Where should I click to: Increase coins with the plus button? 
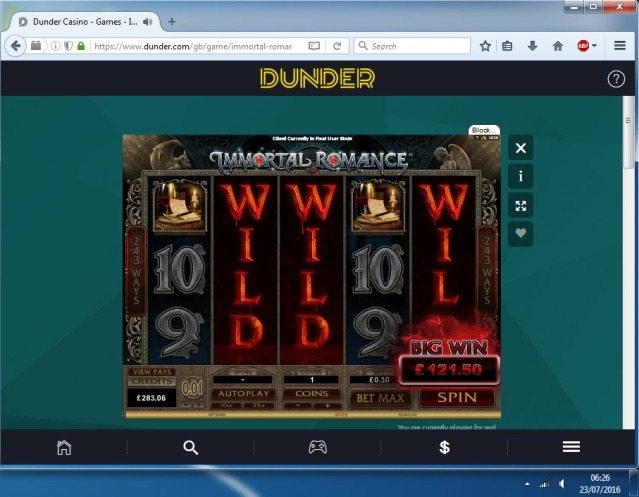[x=327, y=406]
